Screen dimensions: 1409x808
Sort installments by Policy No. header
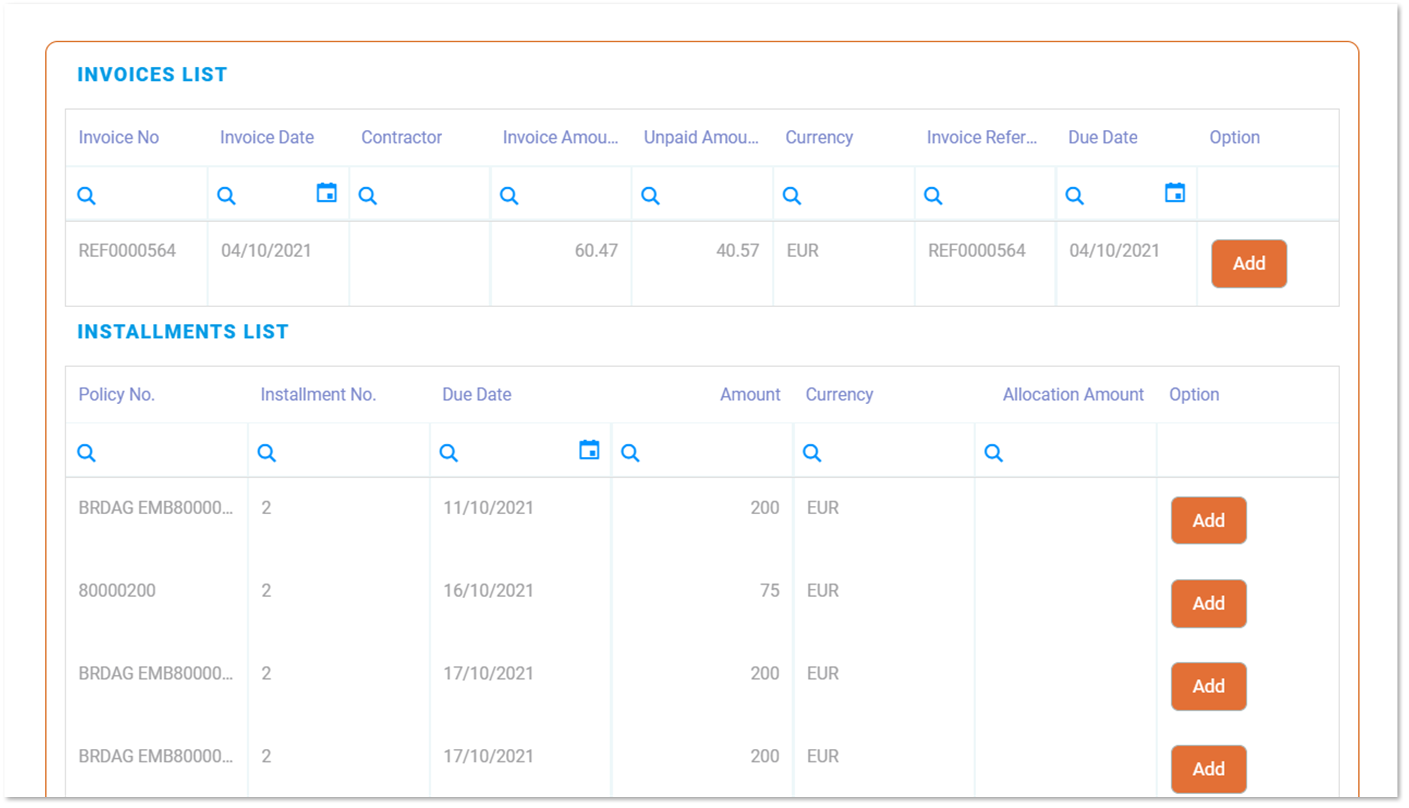pyautogui.click(x=117, y=395)
